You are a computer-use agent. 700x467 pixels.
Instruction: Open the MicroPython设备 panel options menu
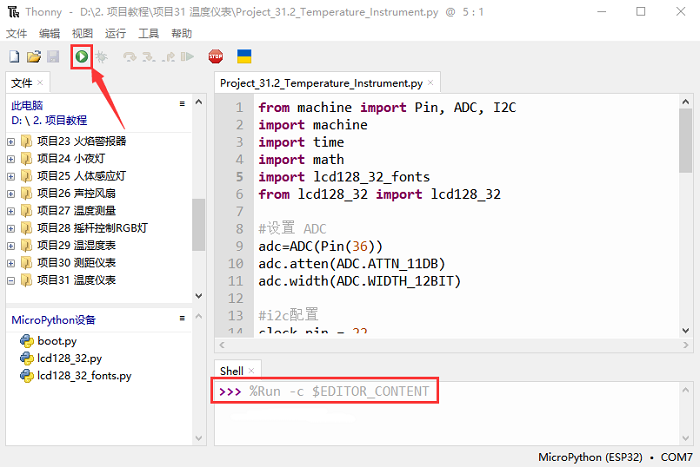[x=182, y=320]
